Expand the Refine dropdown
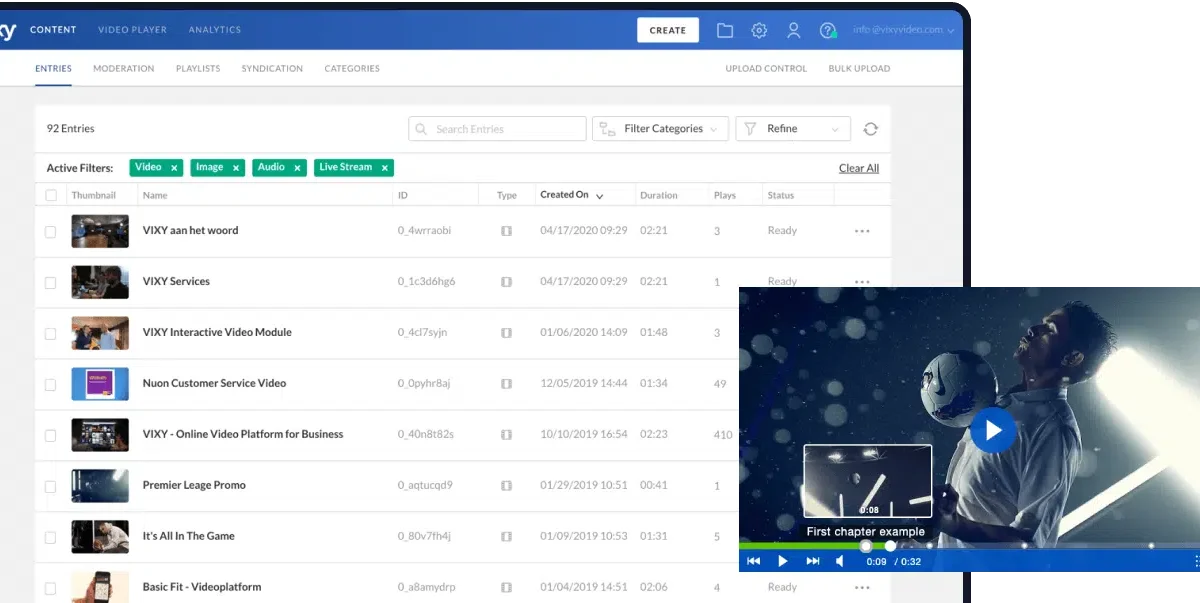Viewport: 1200px width, 603px height. 793,129
